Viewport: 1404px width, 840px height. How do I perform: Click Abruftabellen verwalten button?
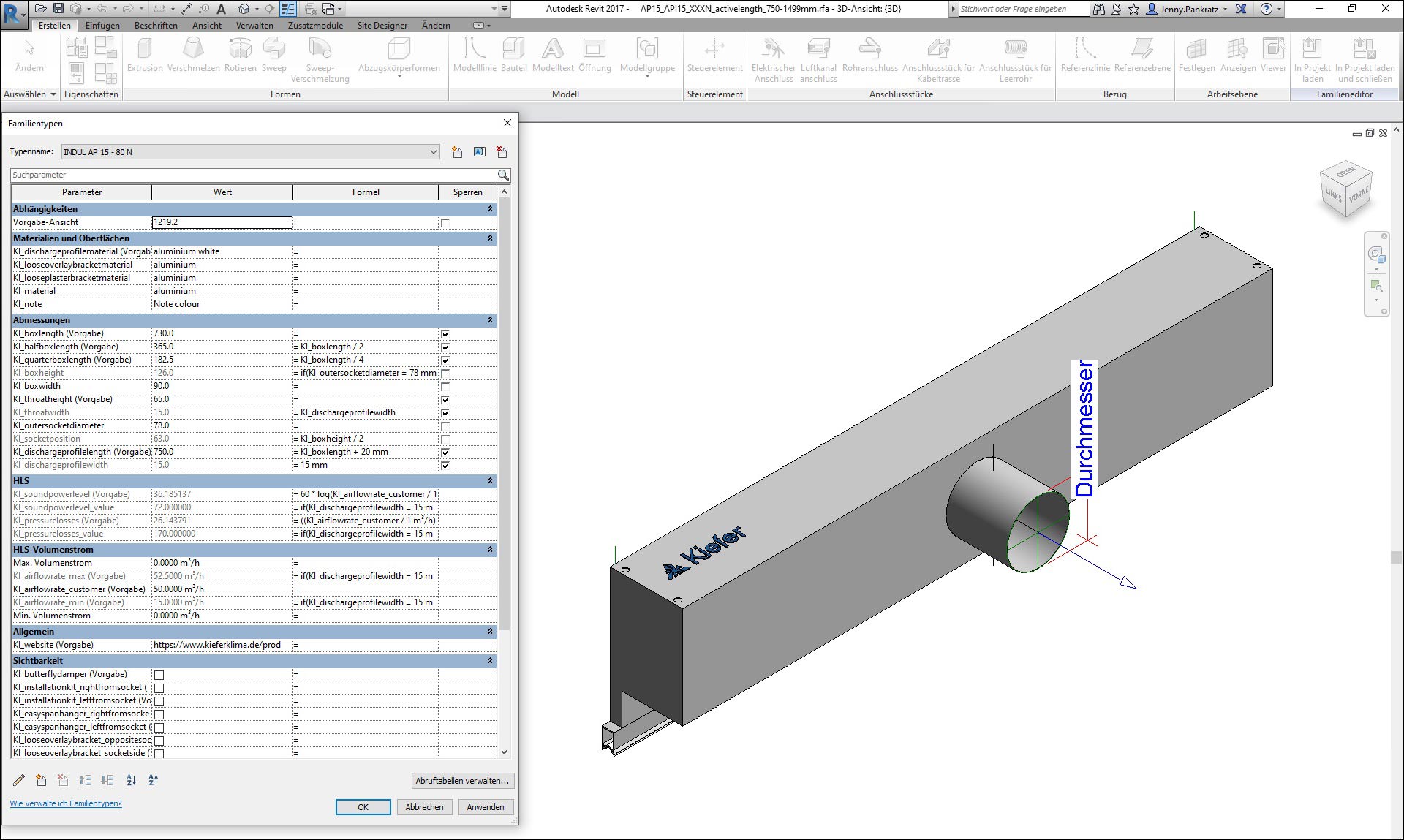(462, 781)
